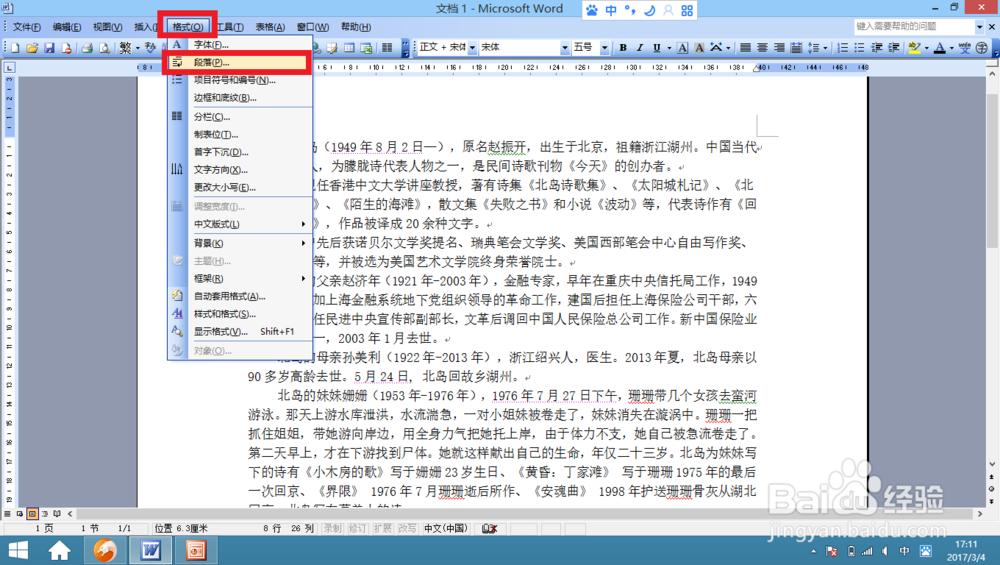Choose 边框和底纹 menu entry

[239, 98]
